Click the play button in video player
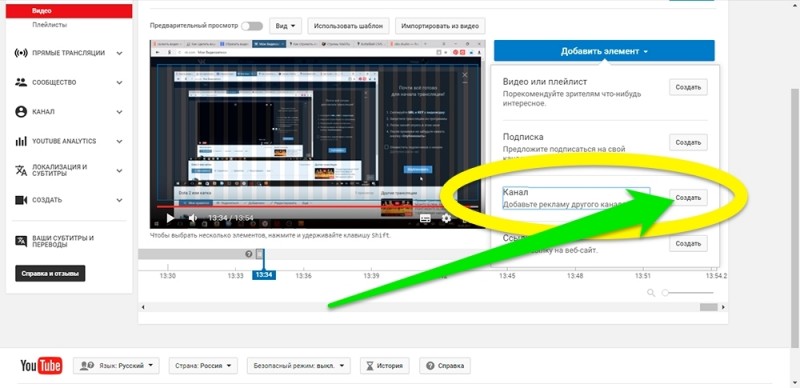The width and height of the screenshot is (800, 388). (170, 218)
